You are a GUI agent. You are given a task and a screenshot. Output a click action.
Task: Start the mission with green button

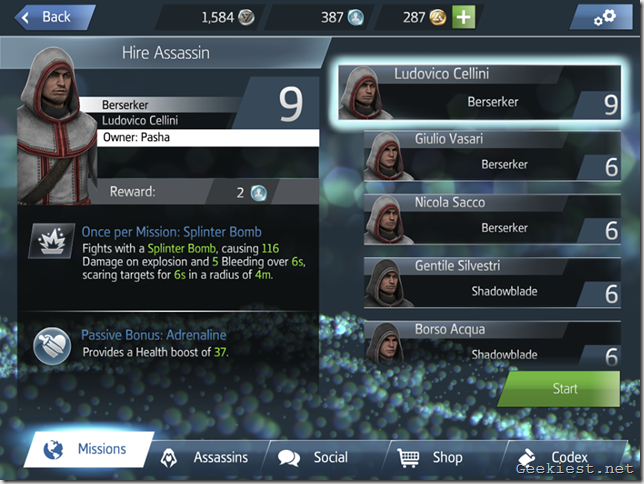point(559,389)
